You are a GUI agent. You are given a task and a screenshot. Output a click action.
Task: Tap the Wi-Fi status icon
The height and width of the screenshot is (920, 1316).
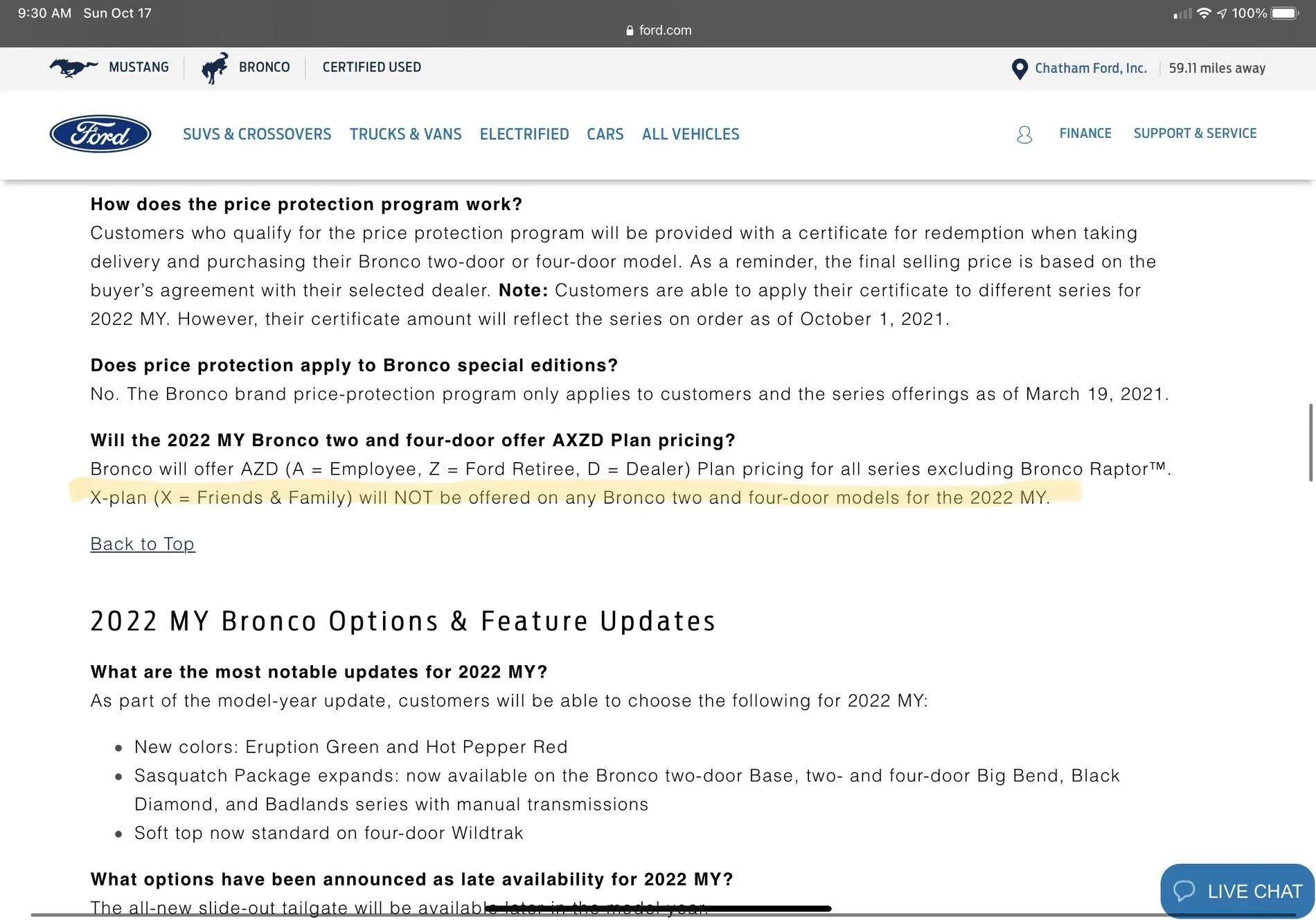(x=1204, y=13)
